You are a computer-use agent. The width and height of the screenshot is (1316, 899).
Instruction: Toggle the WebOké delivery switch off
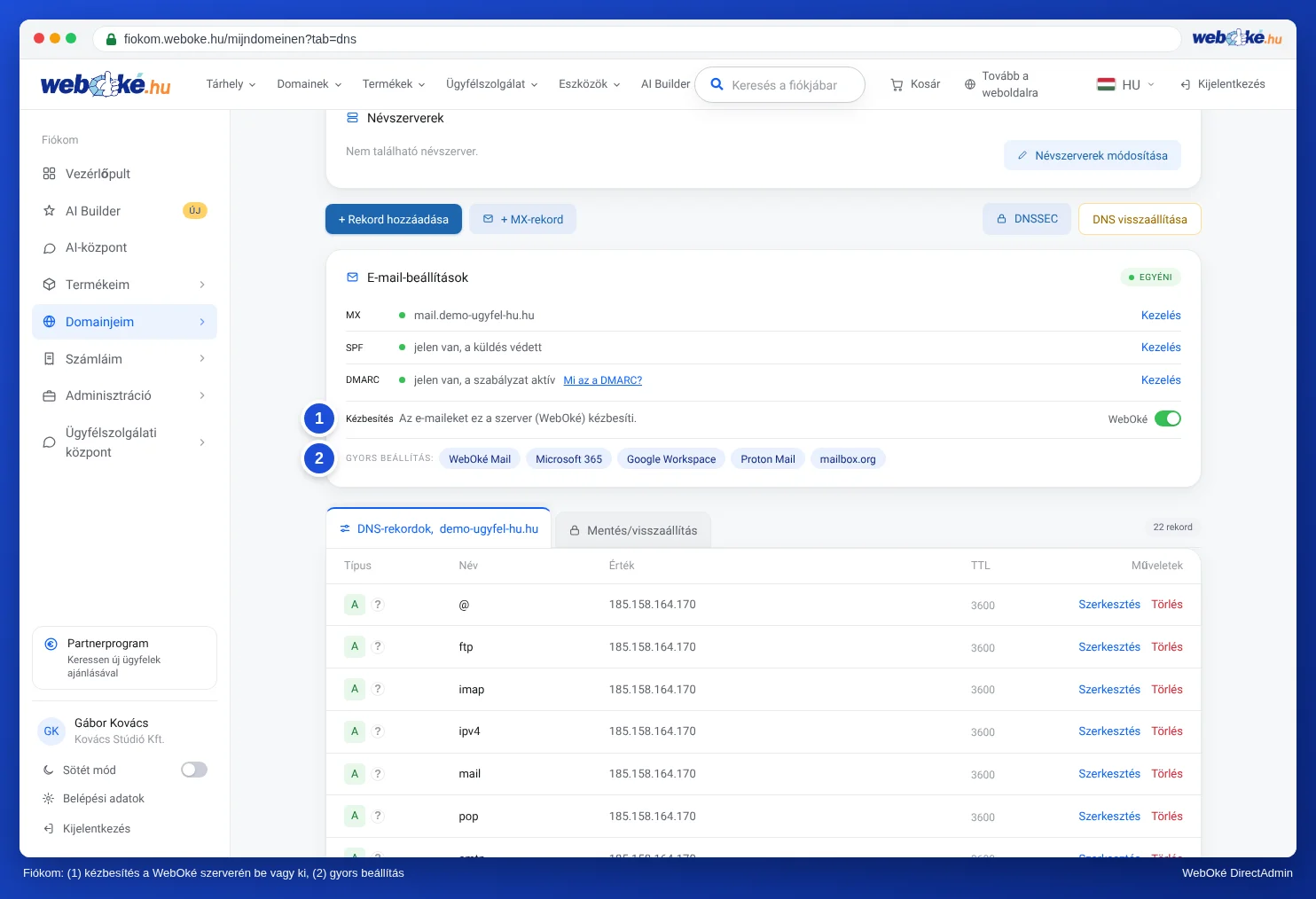[1168, 418]
